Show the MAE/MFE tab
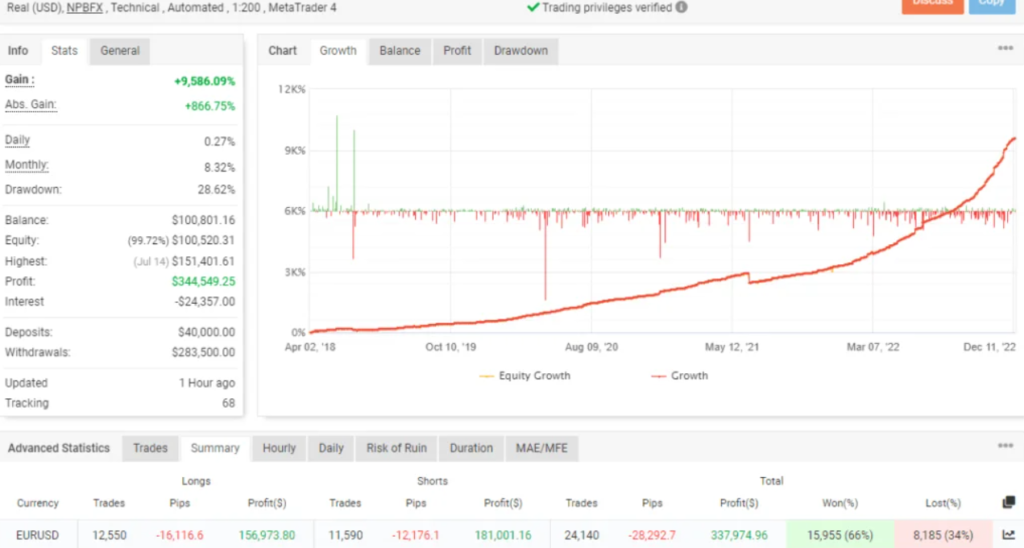 (x=541, y=448)
